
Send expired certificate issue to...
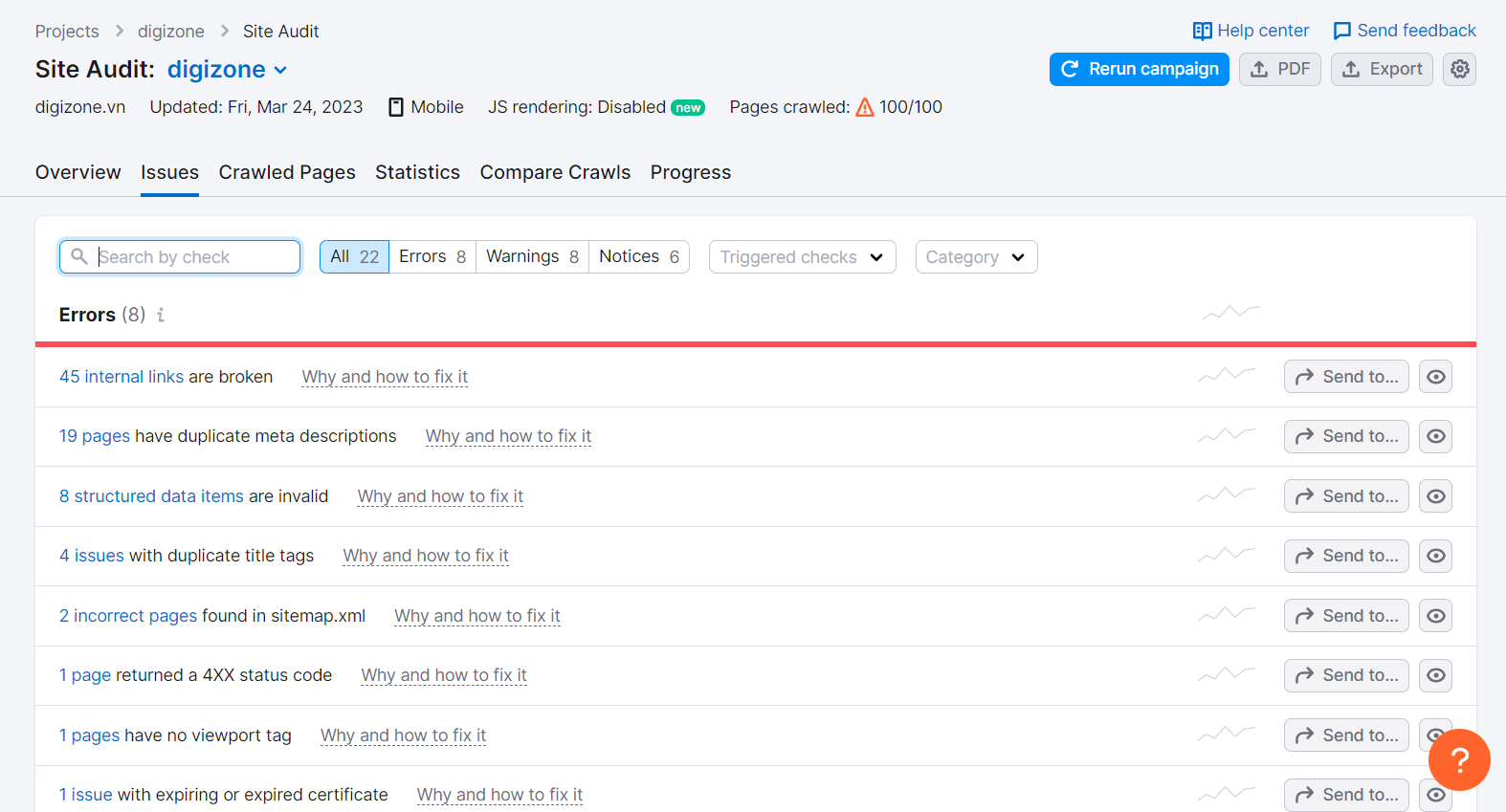click(x=1346, y=795)
